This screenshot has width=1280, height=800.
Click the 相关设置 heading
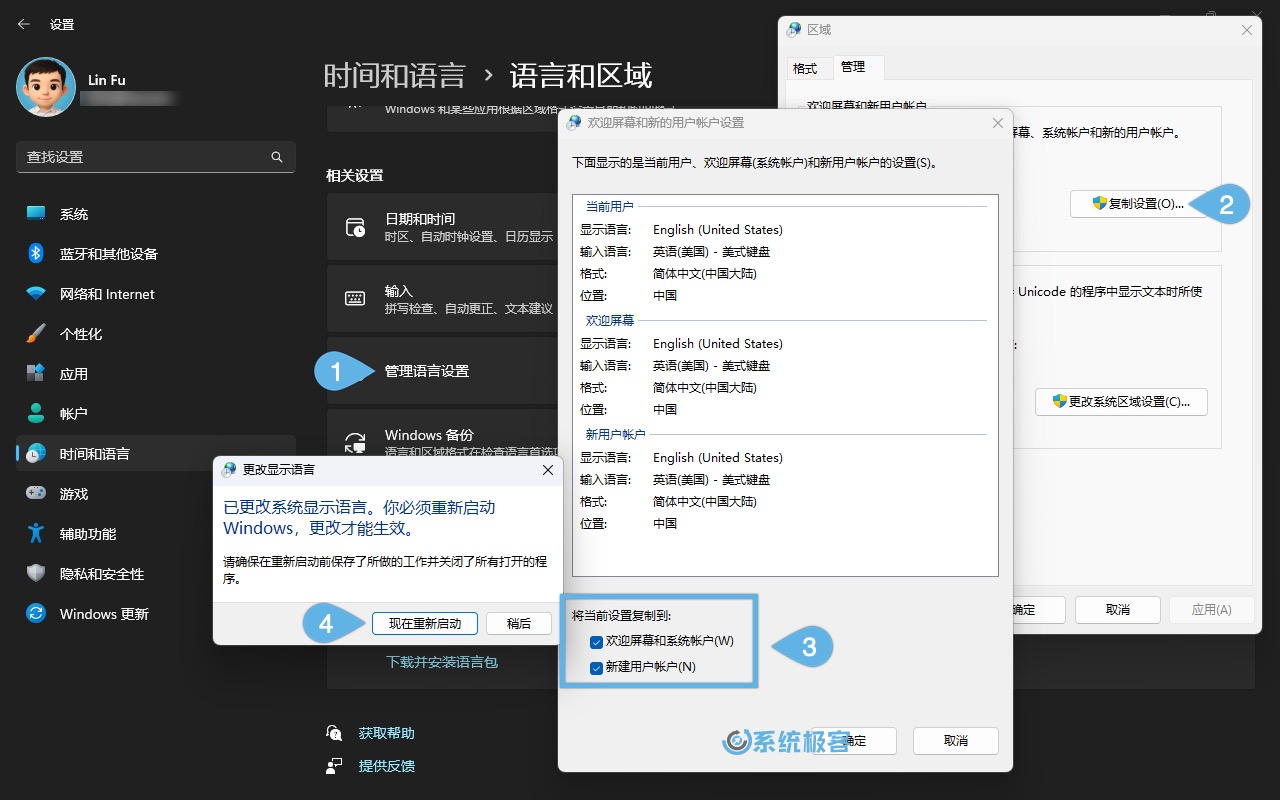coord(355,175)
